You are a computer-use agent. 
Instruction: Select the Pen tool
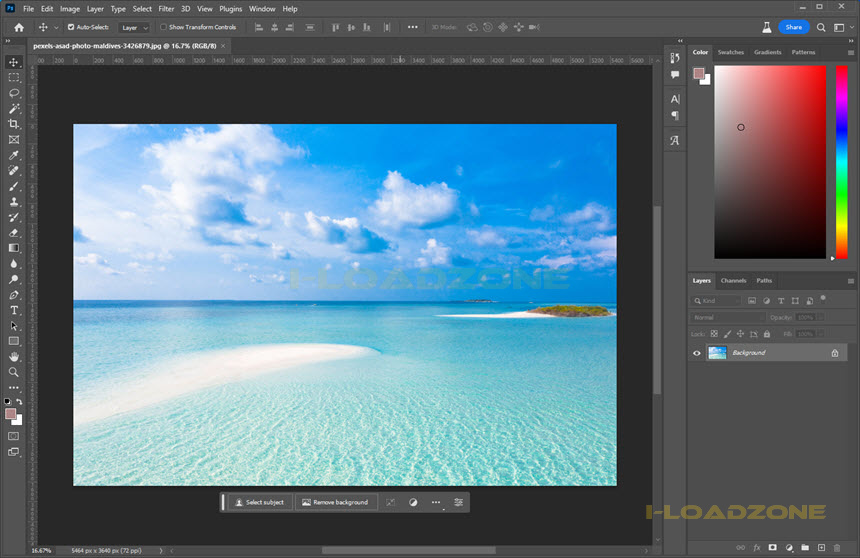(14, 295)
